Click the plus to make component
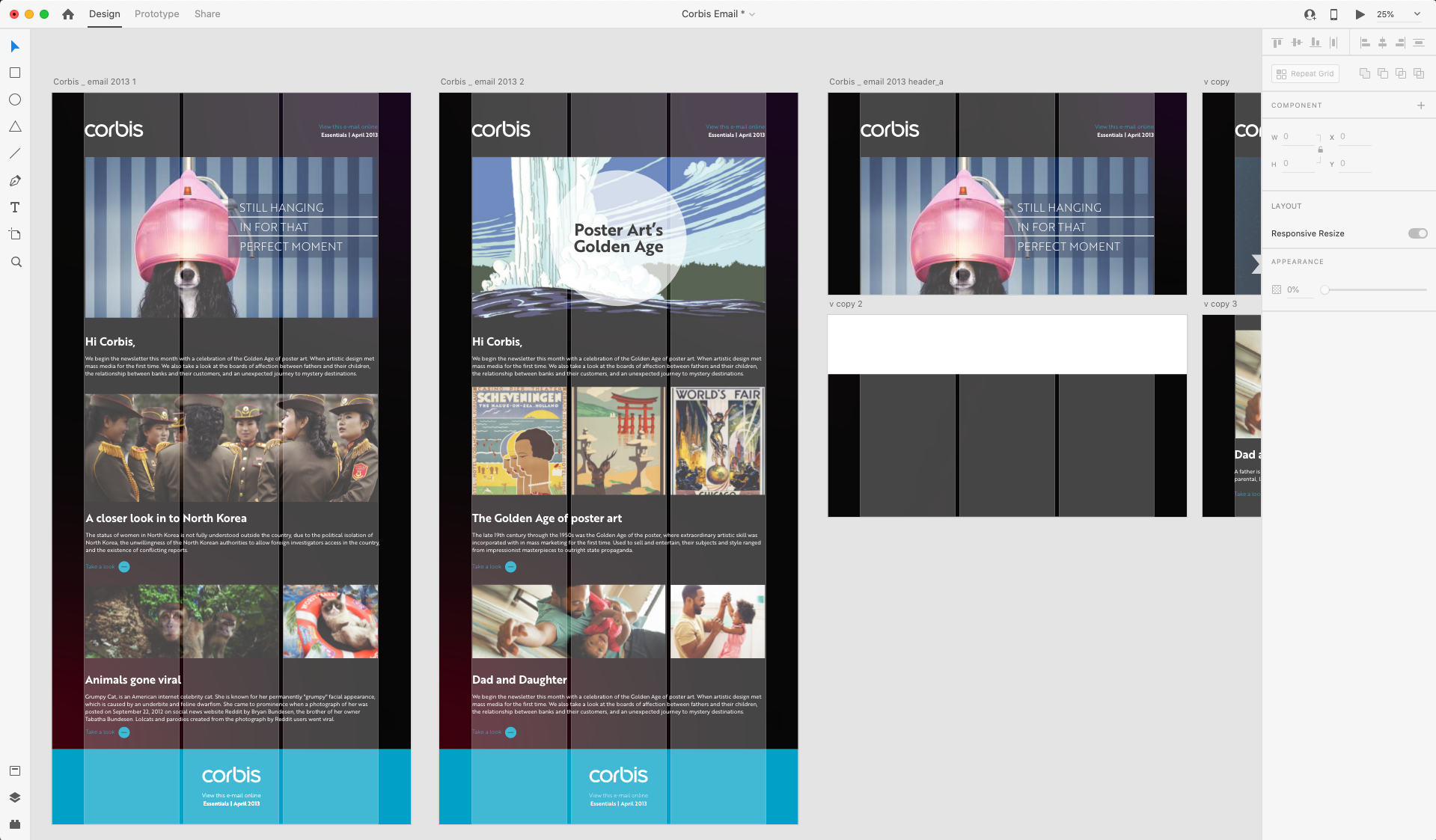This screenshot has width=1436, height=840. [x=1421, y=105]
